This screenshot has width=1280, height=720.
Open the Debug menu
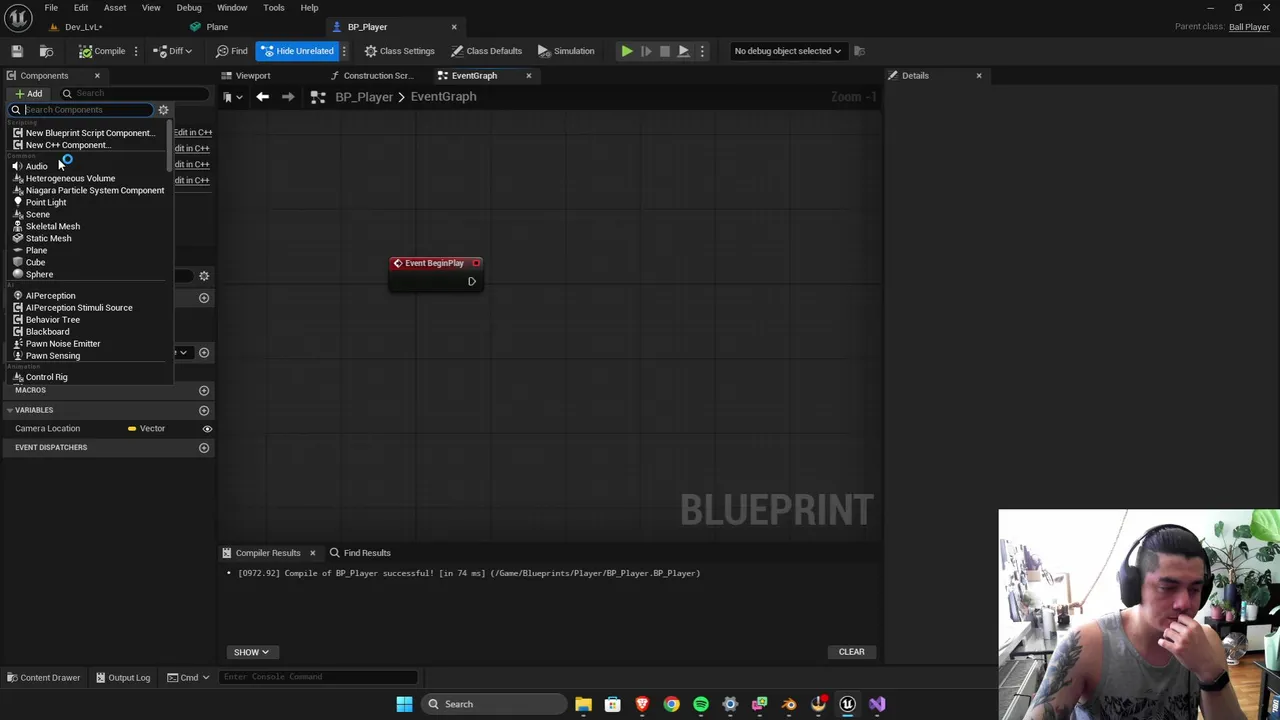click(x=189, y=8)
